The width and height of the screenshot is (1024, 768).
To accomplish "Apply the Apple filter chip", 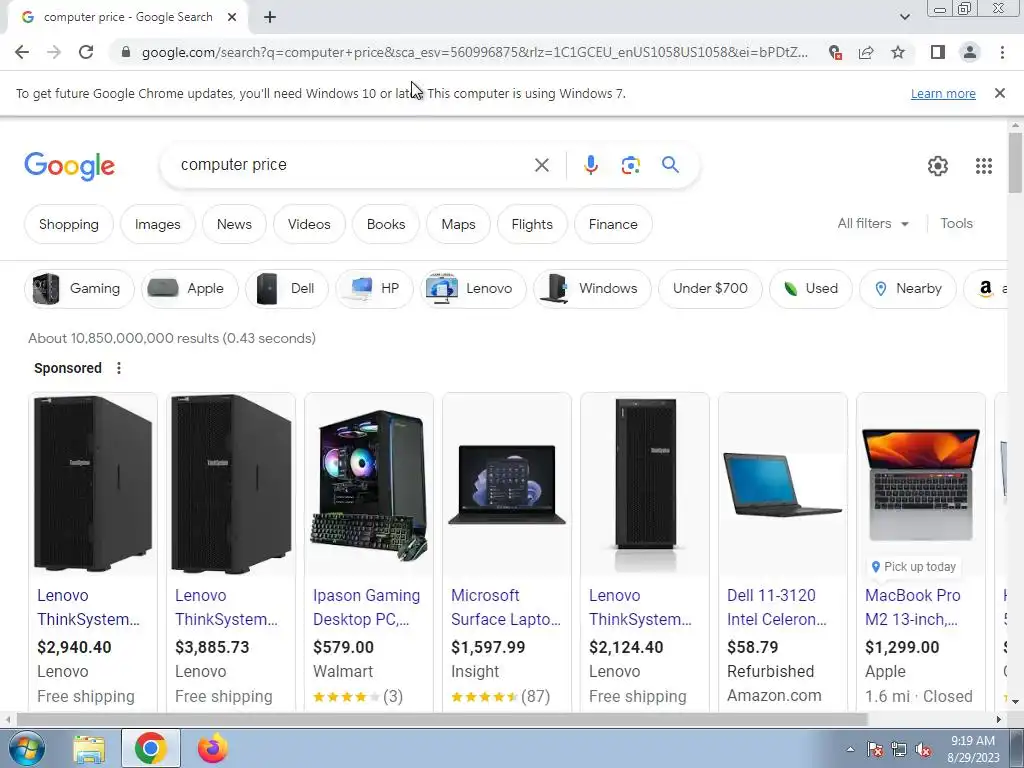I will pos(189,289).
